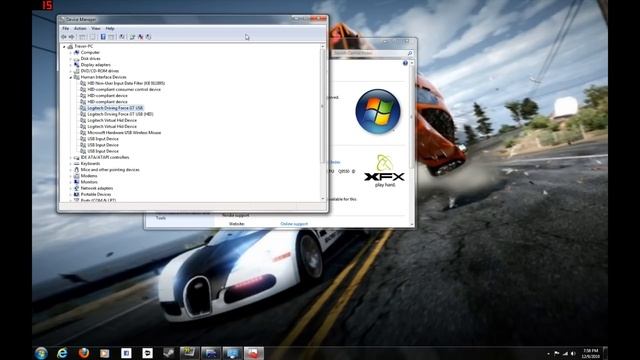The image size is (640, 360).
Task: Select the highlighted Logitech Driving Force GT USB entry
Action: (x=115, y=108)
